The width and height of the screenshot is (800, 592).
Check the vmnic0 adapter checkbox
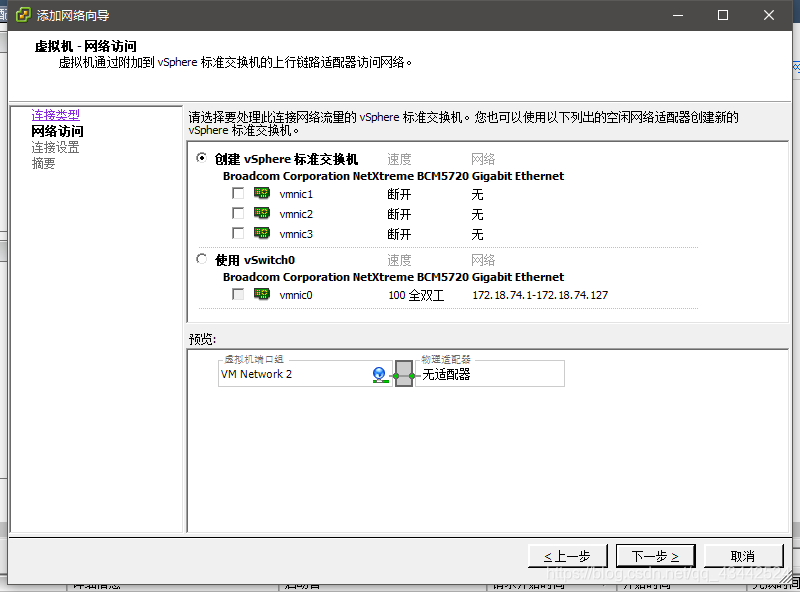click(238, 294)
